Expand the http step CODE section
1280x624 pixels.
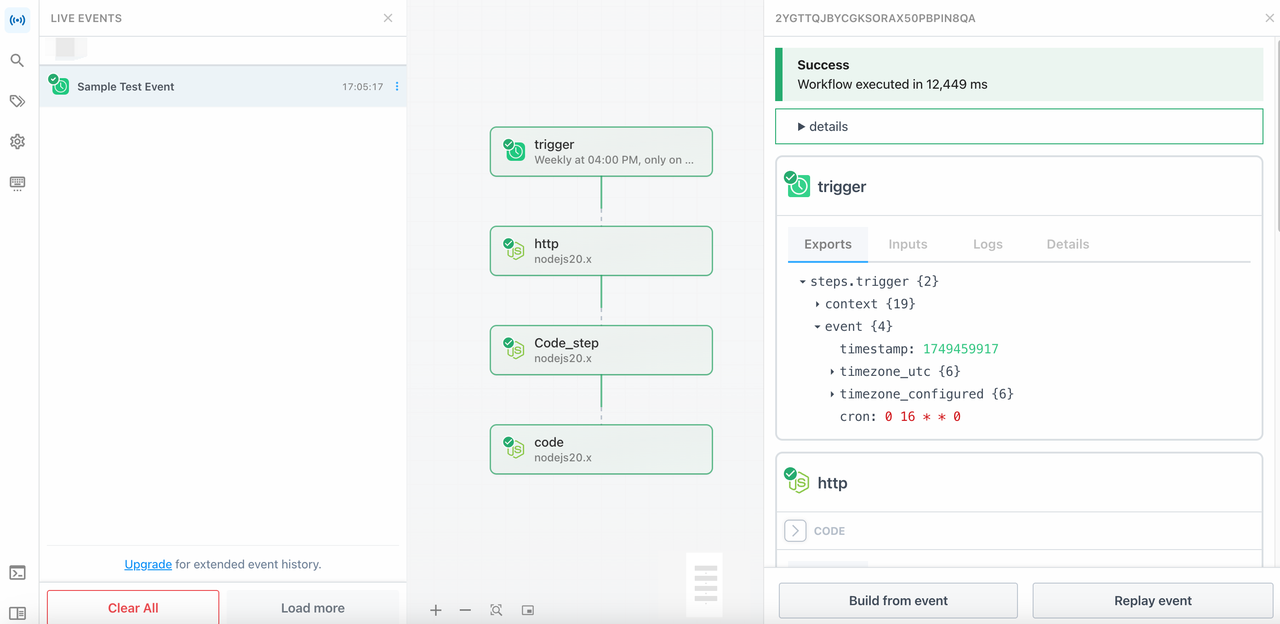(796, 531)
